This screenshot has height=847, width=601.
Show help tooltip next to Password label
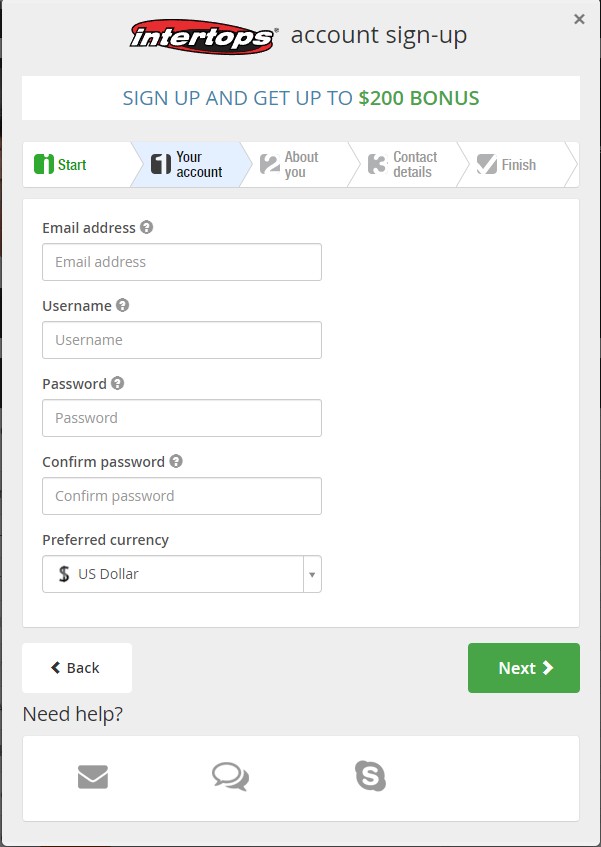coord(117,383)
